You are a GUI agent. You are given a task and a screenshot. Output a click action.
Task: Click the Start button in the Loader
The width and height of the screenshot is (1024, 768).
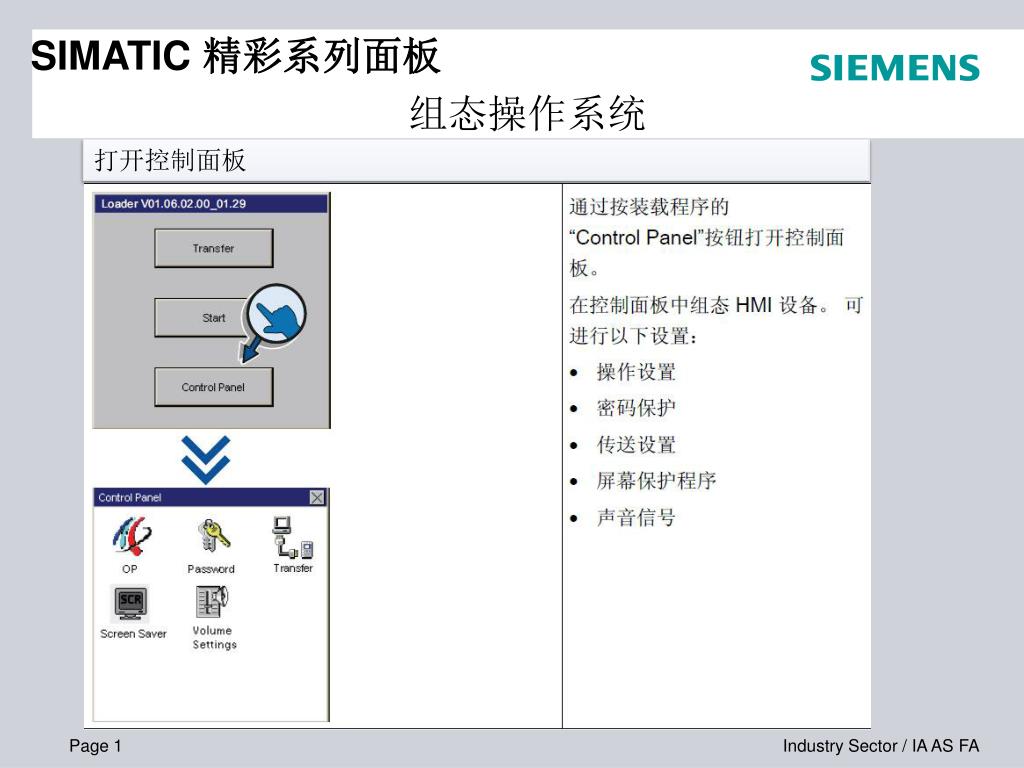[214, 318]
